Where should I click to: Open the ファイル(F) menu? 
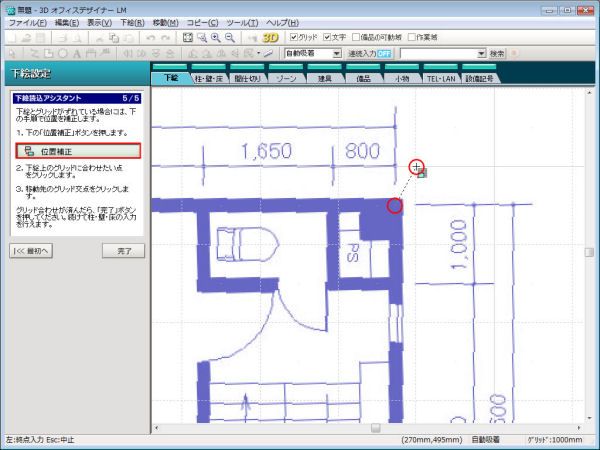pos(27,21)
